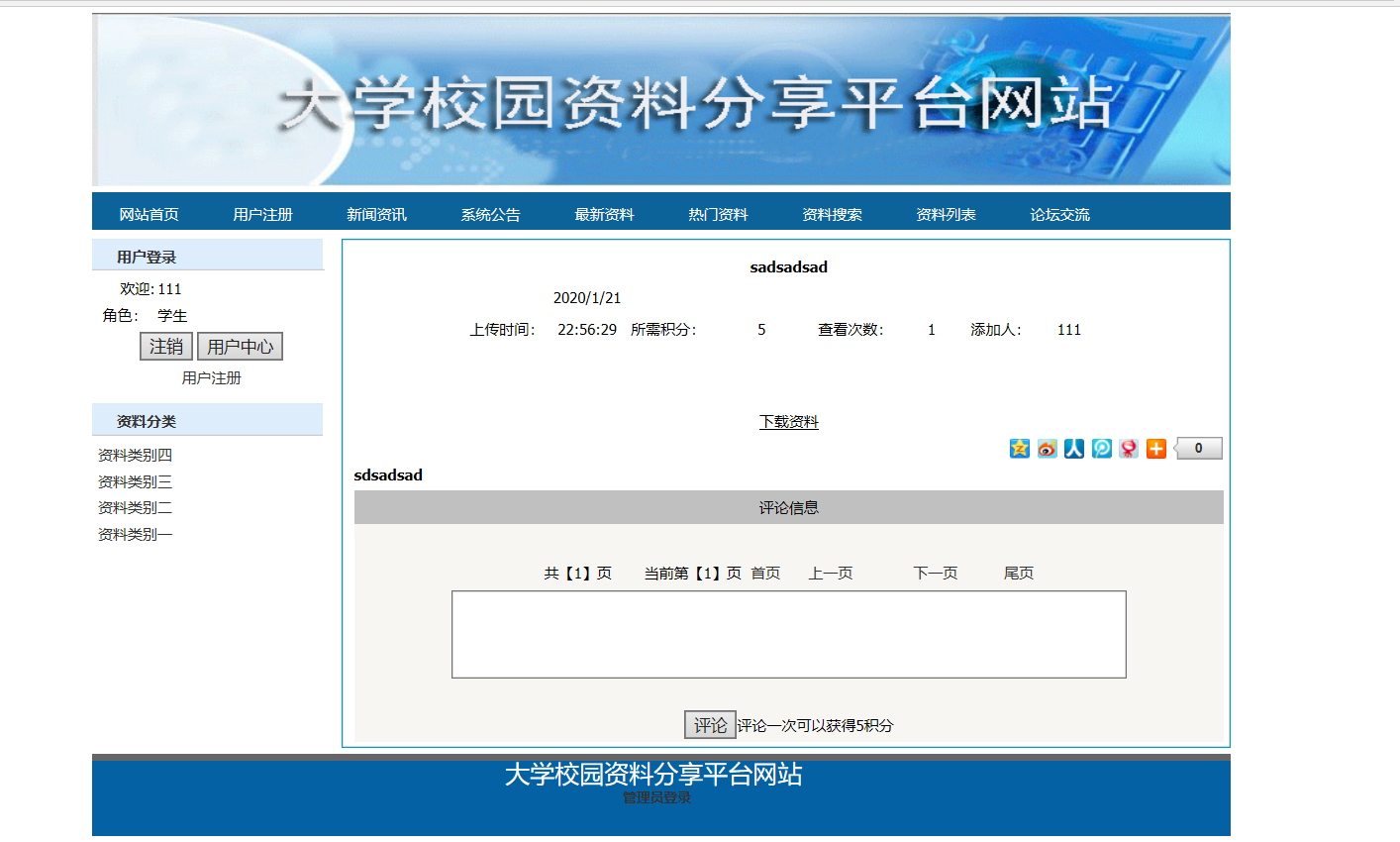Image resolution: width=1400 pixels, height=842 pixels.
Task: Click the 注销 logout button
Action: point(166,347)
